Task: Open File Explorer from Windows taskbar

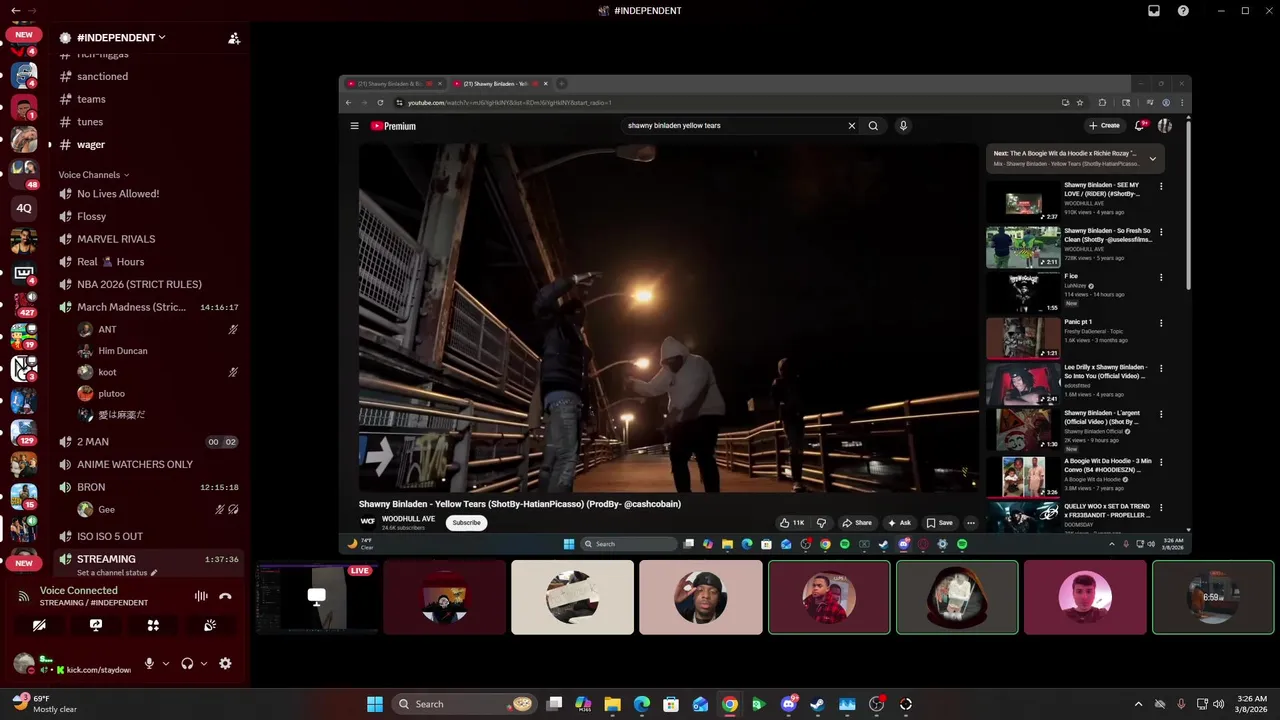Action: pos(612,704)
